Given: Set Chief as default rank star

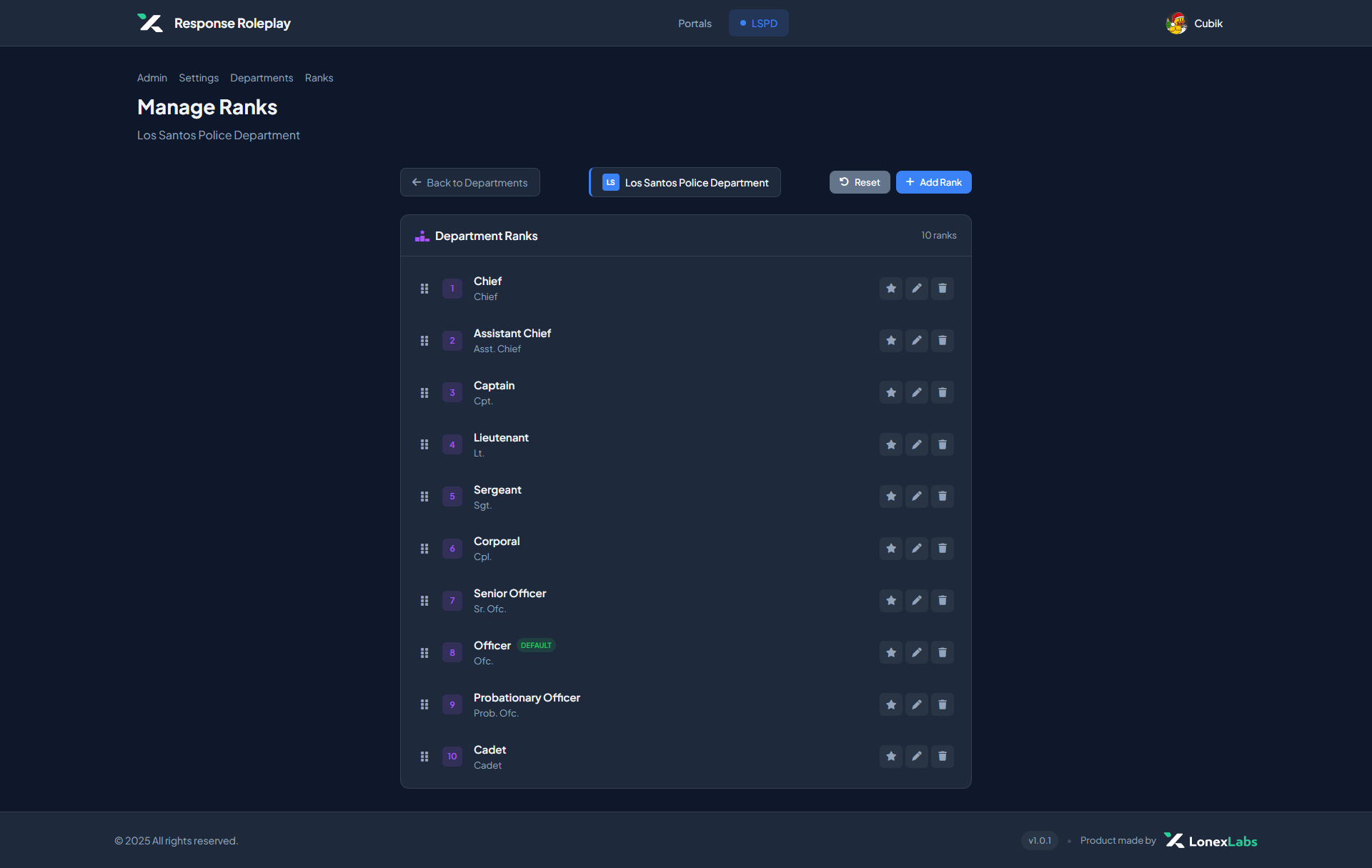Looking at the screenshot, I should click(891, 289).
